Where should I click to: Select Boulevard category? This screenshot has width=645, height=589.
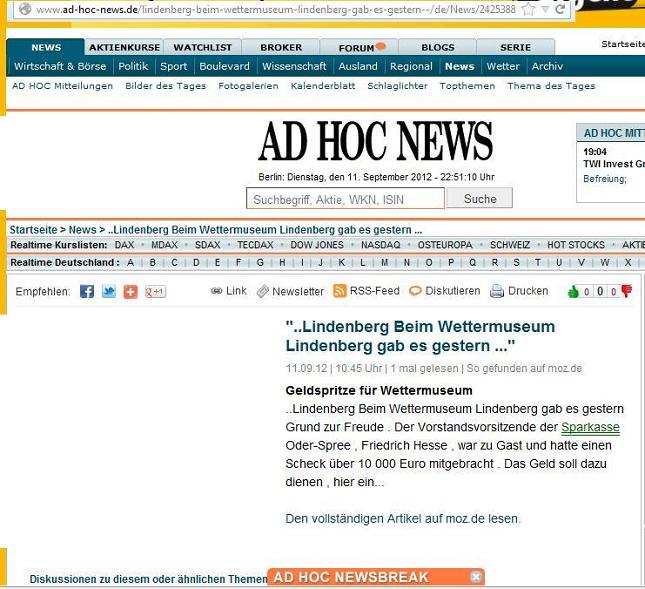coord(225,66)
